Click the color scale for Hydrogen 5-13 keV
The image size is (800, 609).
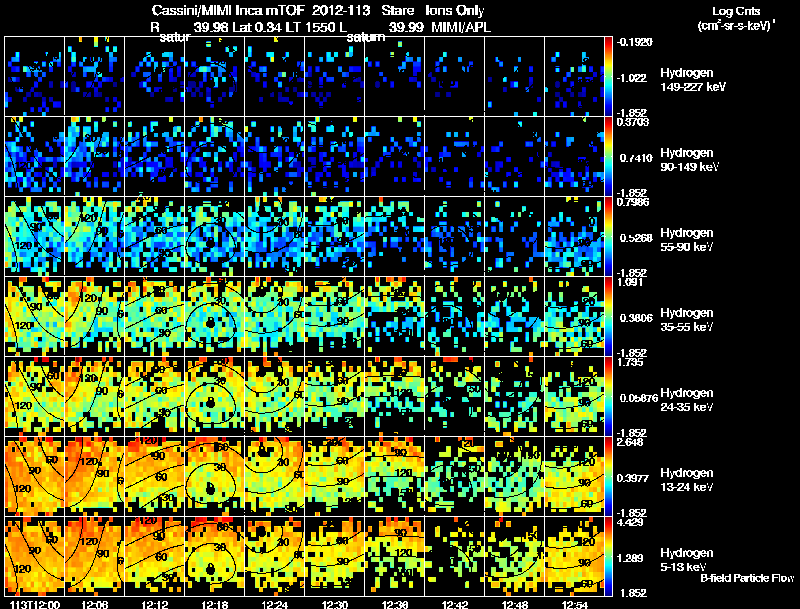(x=608, y=556)
